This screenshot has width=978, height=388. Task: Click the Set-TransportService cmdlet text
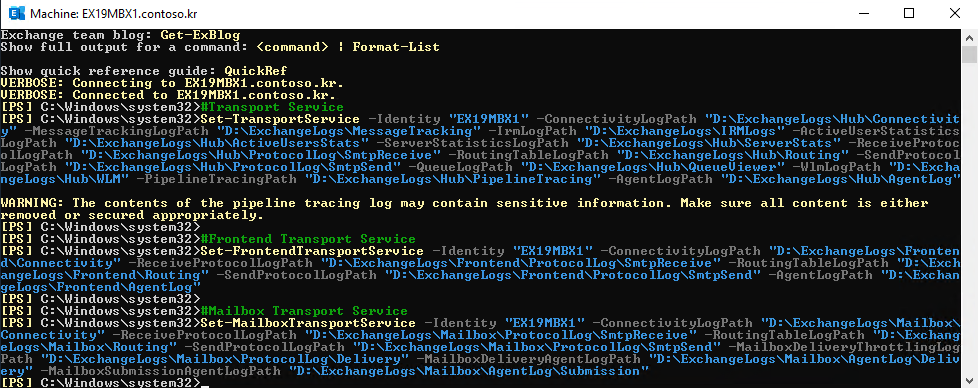coord(279,119)
